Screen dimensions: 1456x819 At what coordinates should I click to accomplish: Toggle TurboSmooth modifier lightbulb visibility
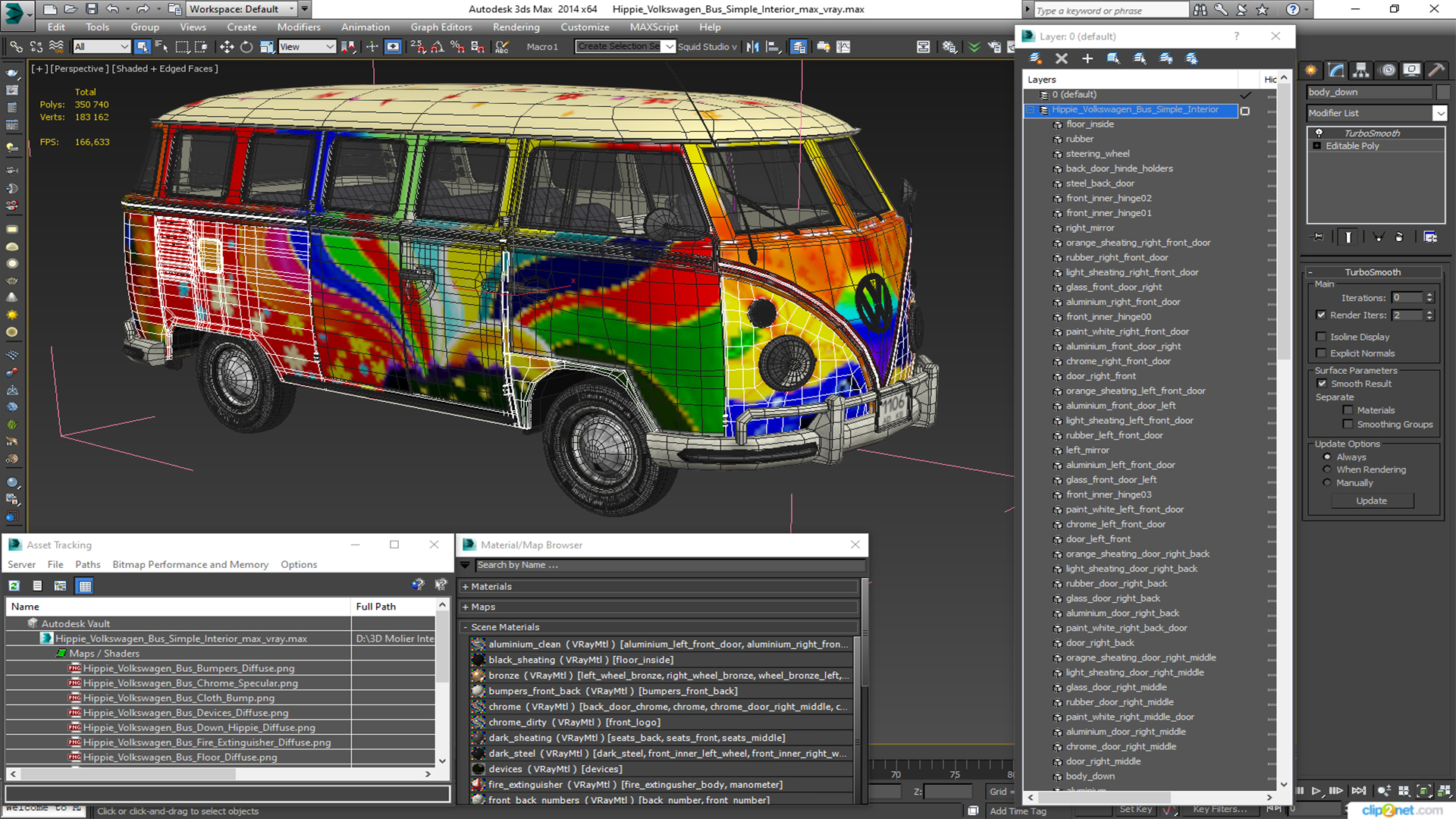pyautogui.click(x=1319, y=133)
